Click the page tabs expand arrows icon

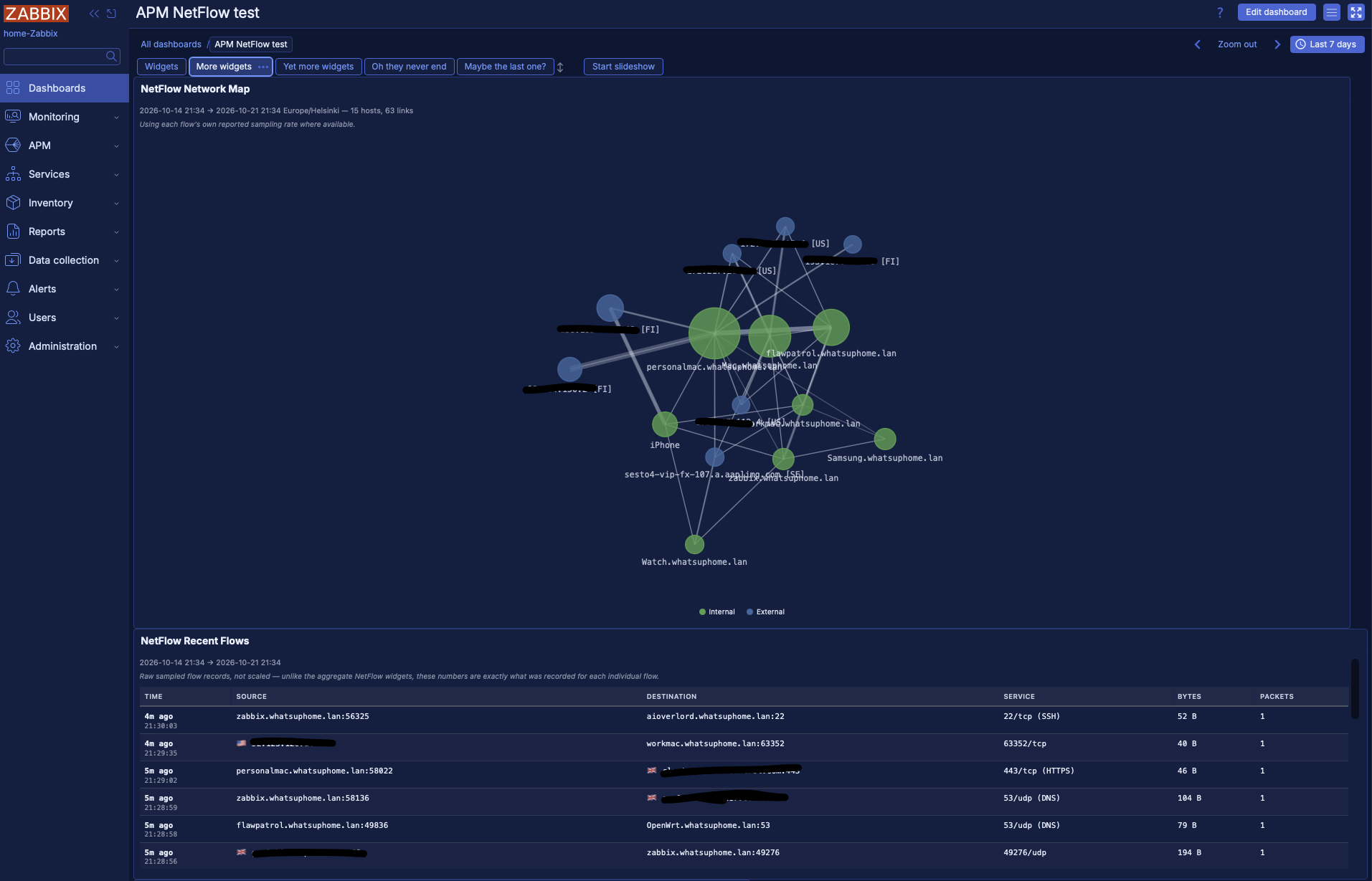(560, 67)
